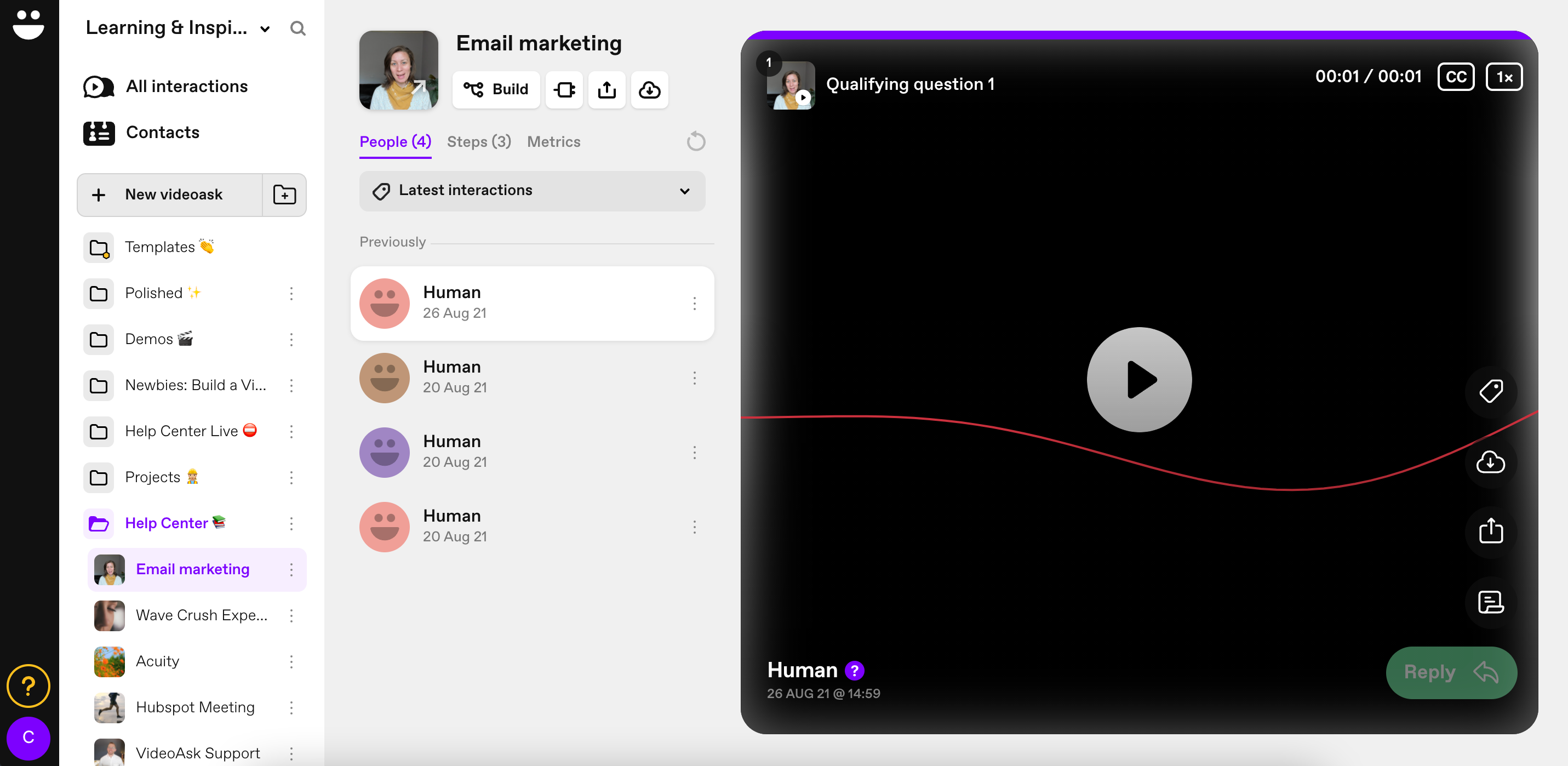Screen dimensions: 1568x766
Task: Play the response video
Action: tap(1138, 380)
